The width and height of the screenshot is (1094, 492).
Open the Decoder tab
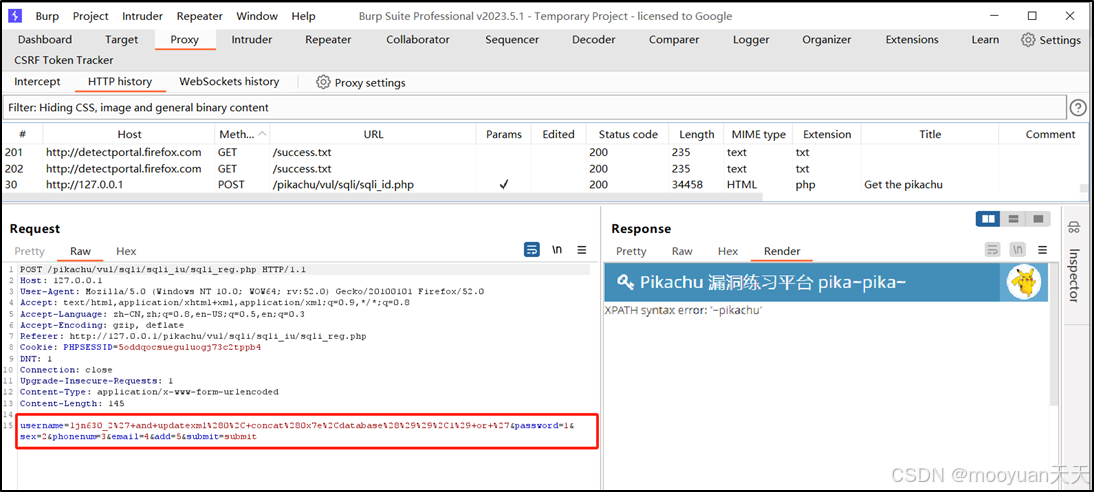point(594,40)
